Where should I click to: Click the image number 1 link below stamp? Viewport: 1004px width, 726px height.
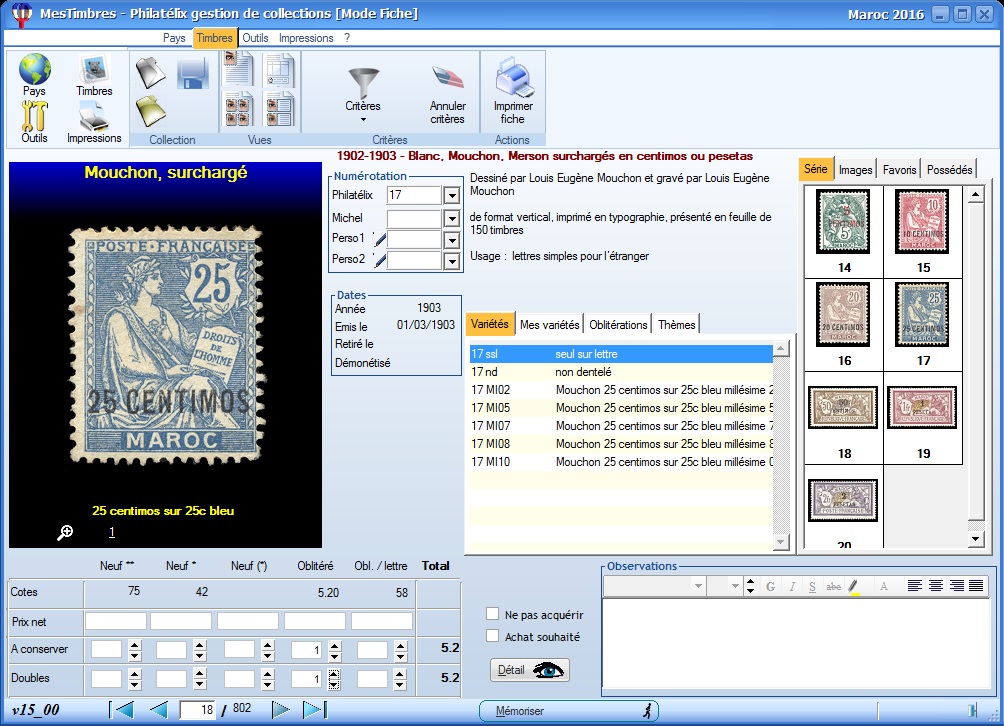click(112, 532)
